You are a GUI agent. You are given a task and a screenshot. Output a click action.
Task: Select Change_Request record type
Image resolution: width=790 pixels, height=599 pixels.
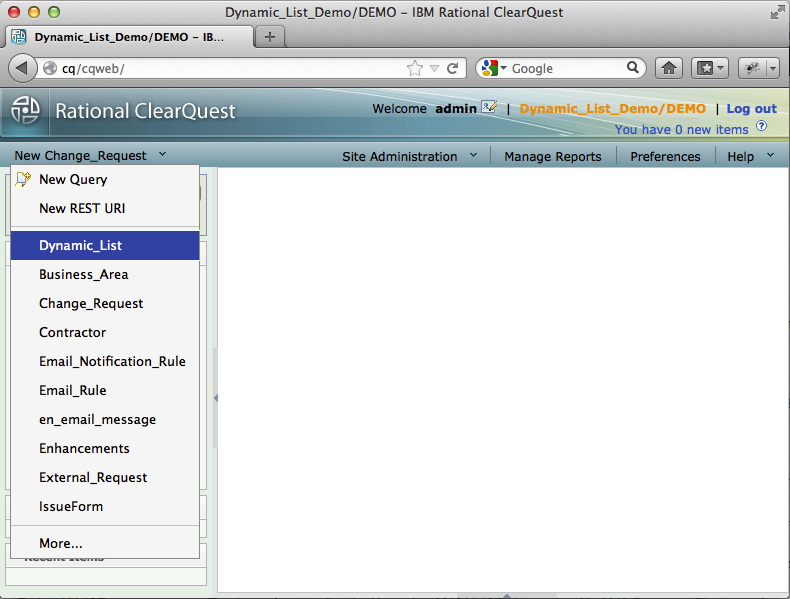point(105,303)
